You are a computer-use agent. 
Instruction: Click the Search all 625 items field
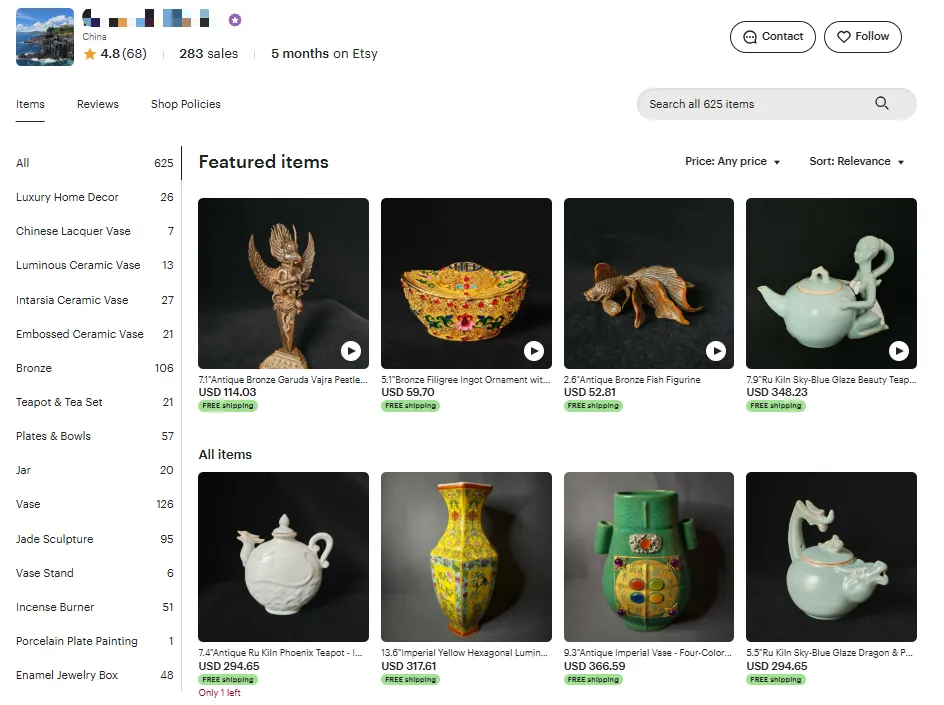[755, 104]
